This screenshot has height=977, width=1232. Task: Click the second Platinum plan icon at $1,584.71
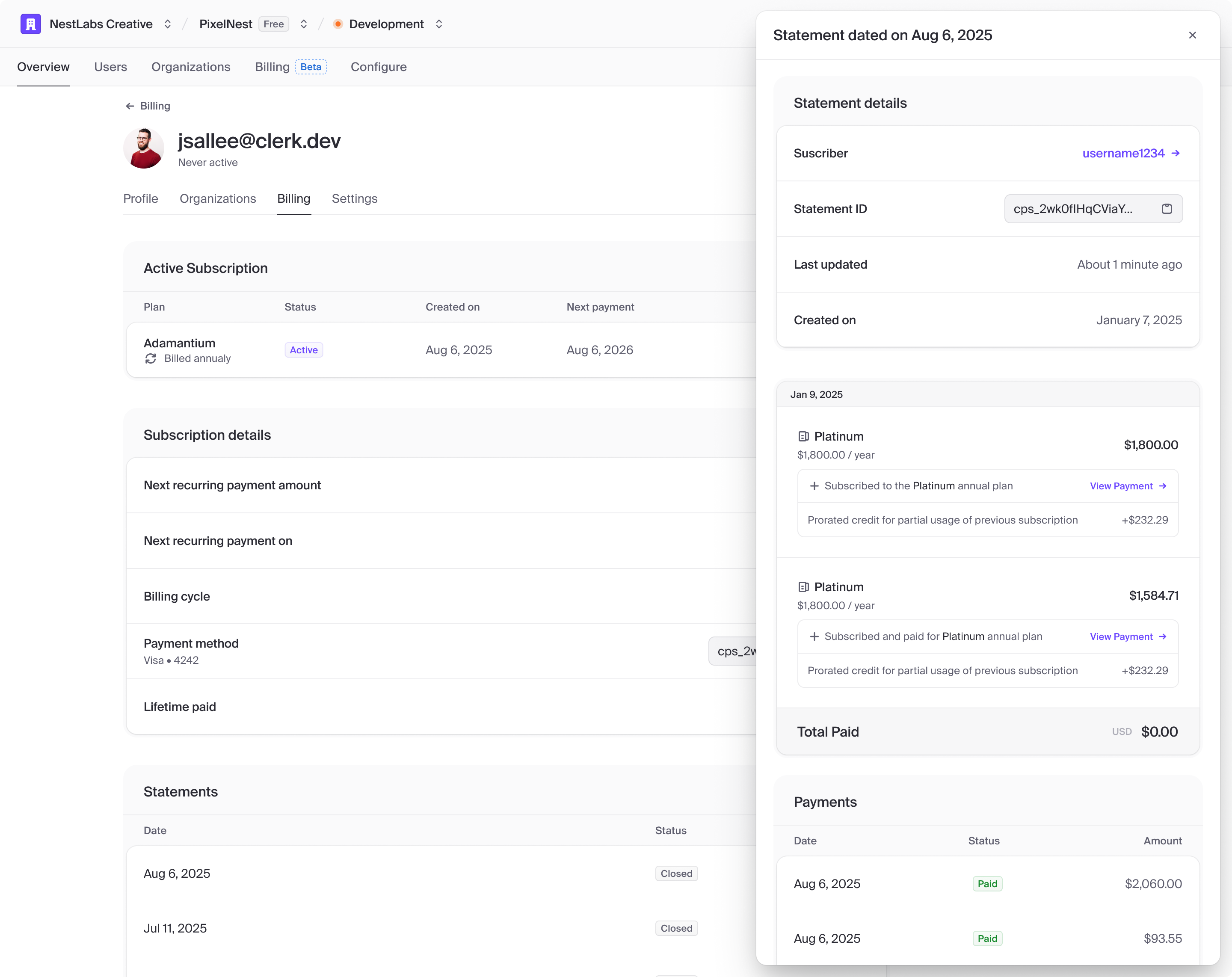[x=803, y=587]
